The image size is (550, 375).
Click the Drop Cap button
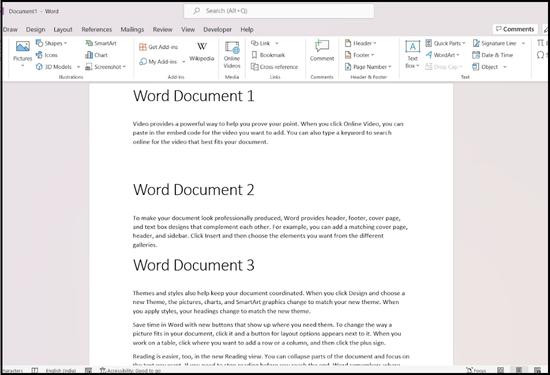(444, 67)
